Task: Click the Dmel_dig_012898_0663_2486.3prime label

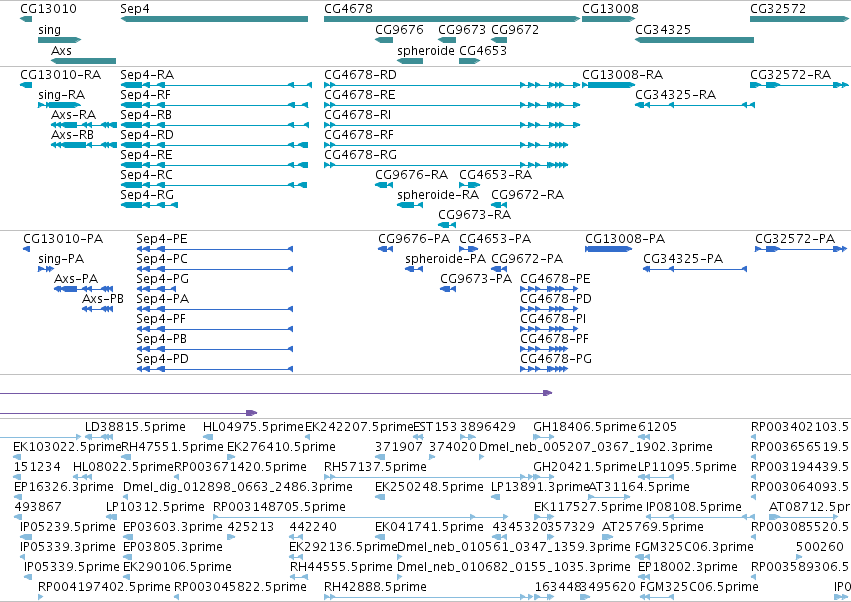Action: point(238,487)
